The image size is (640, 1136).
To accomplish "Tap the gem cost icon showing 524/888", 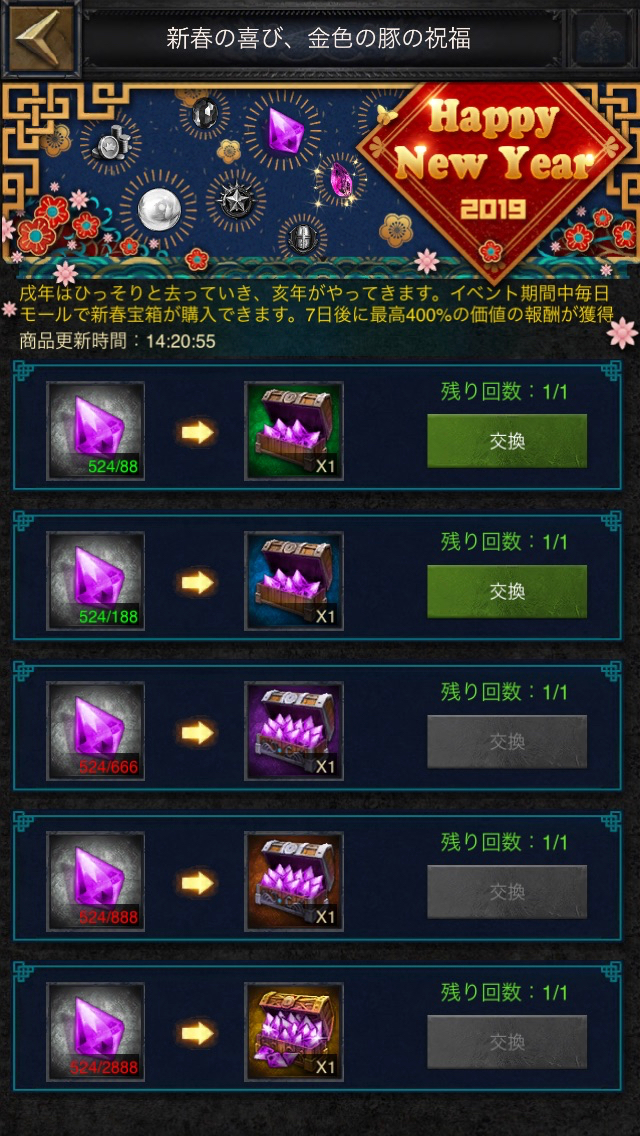I will pos(96,881).
